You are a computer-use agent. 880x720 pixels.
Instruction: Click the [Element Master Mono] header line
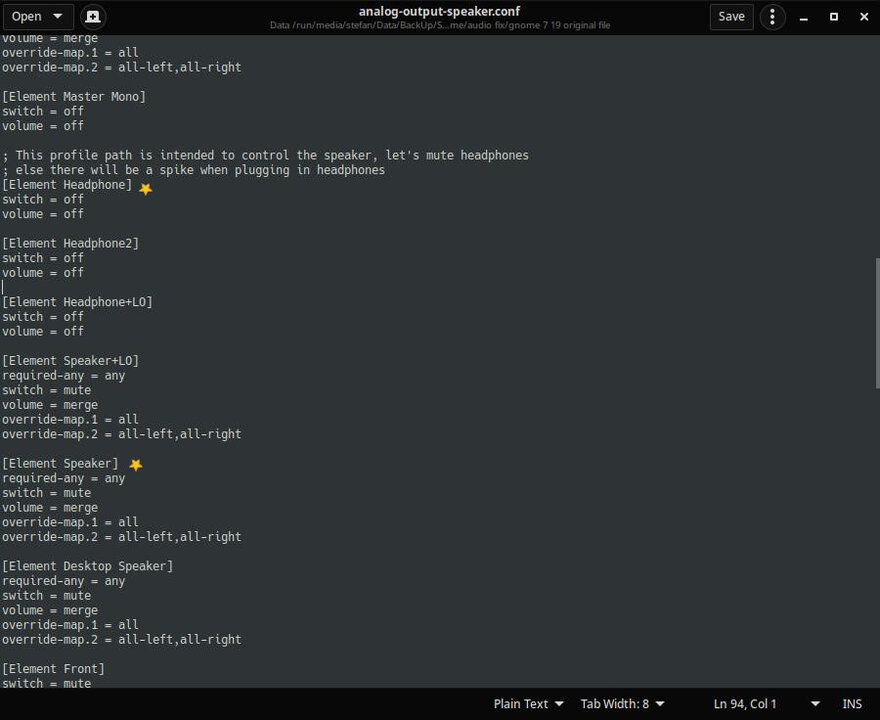pyautogui.click(x=74, y=97)
